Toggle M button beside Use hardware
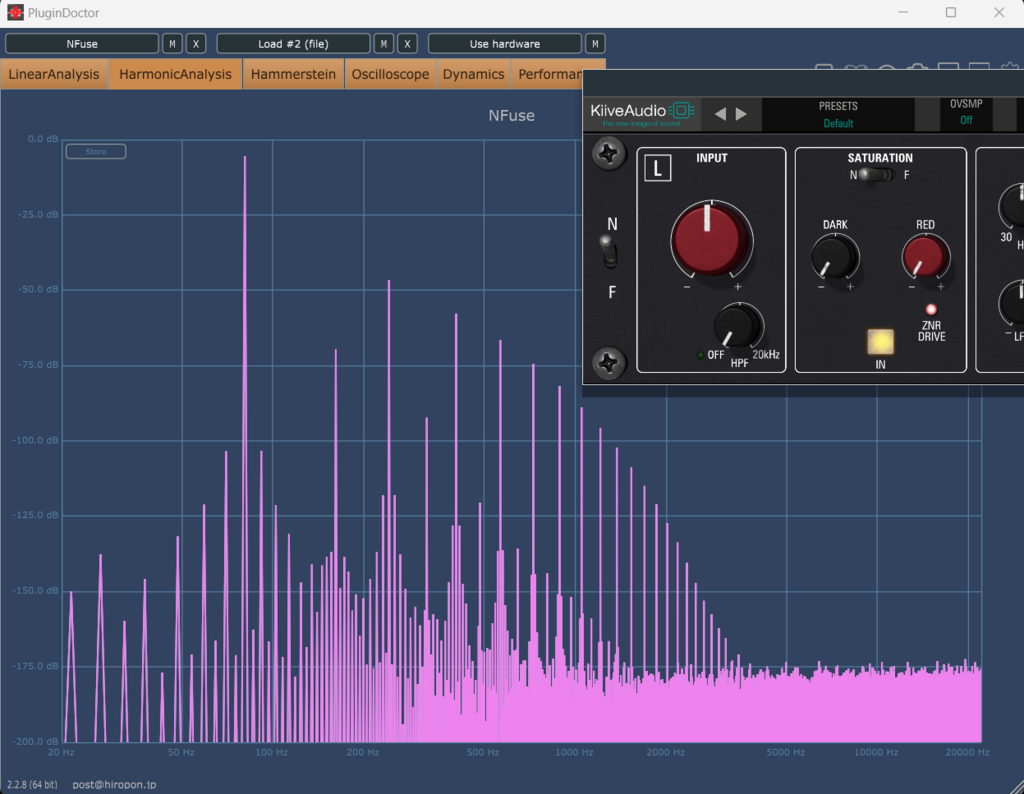 (x=595, y=44)
